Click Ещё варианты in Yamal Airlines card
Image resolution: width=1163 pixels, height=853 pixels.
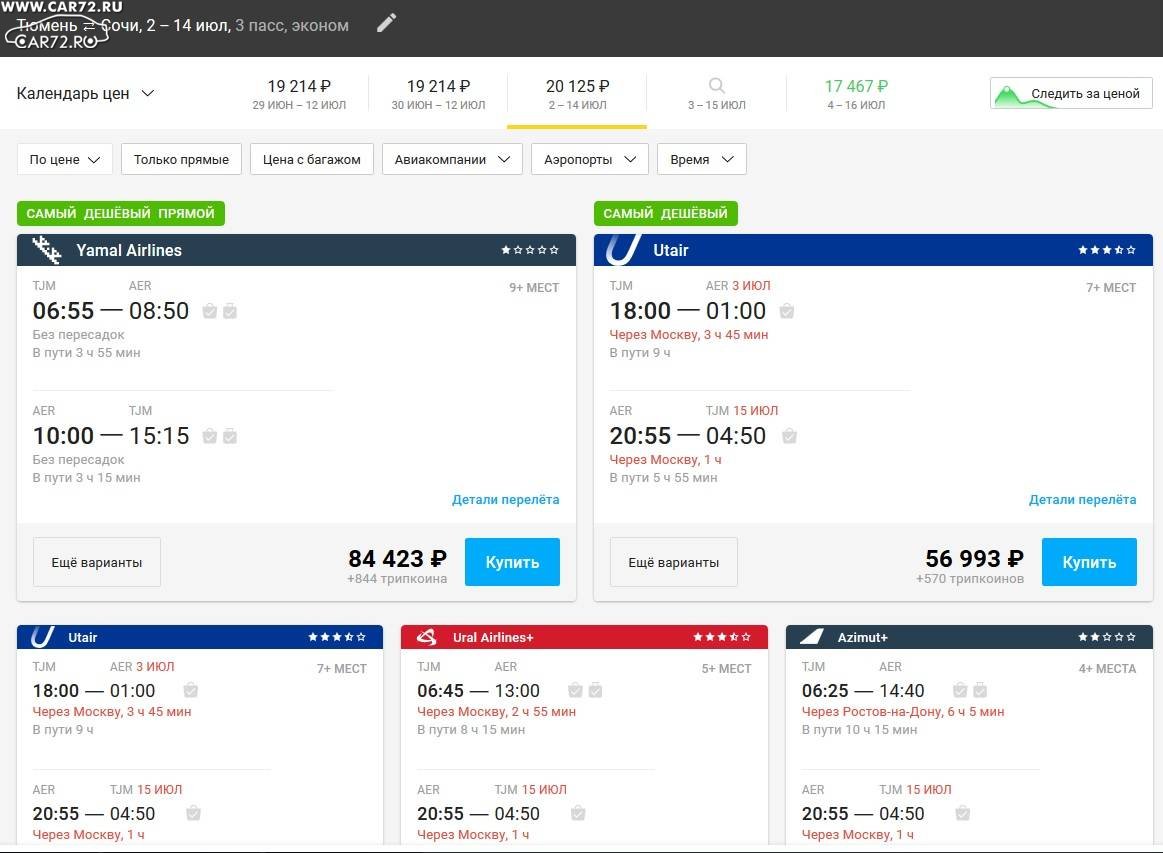[96, 562]
